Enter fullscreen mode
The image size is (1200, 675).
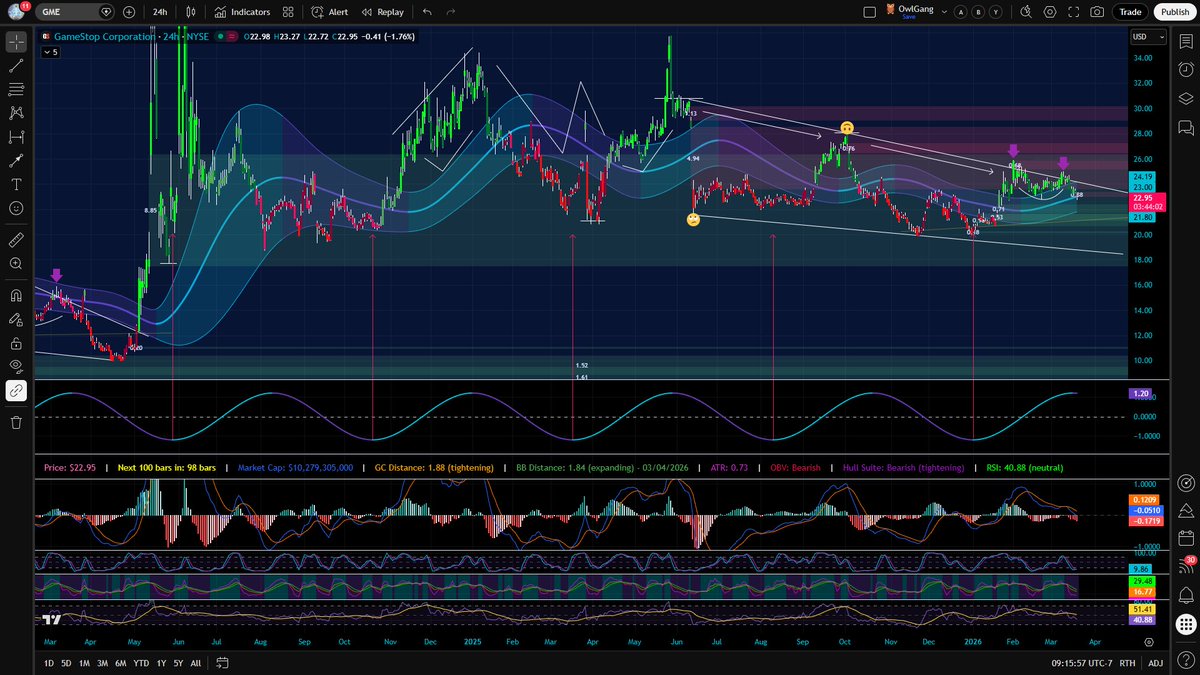point(1073,12)
